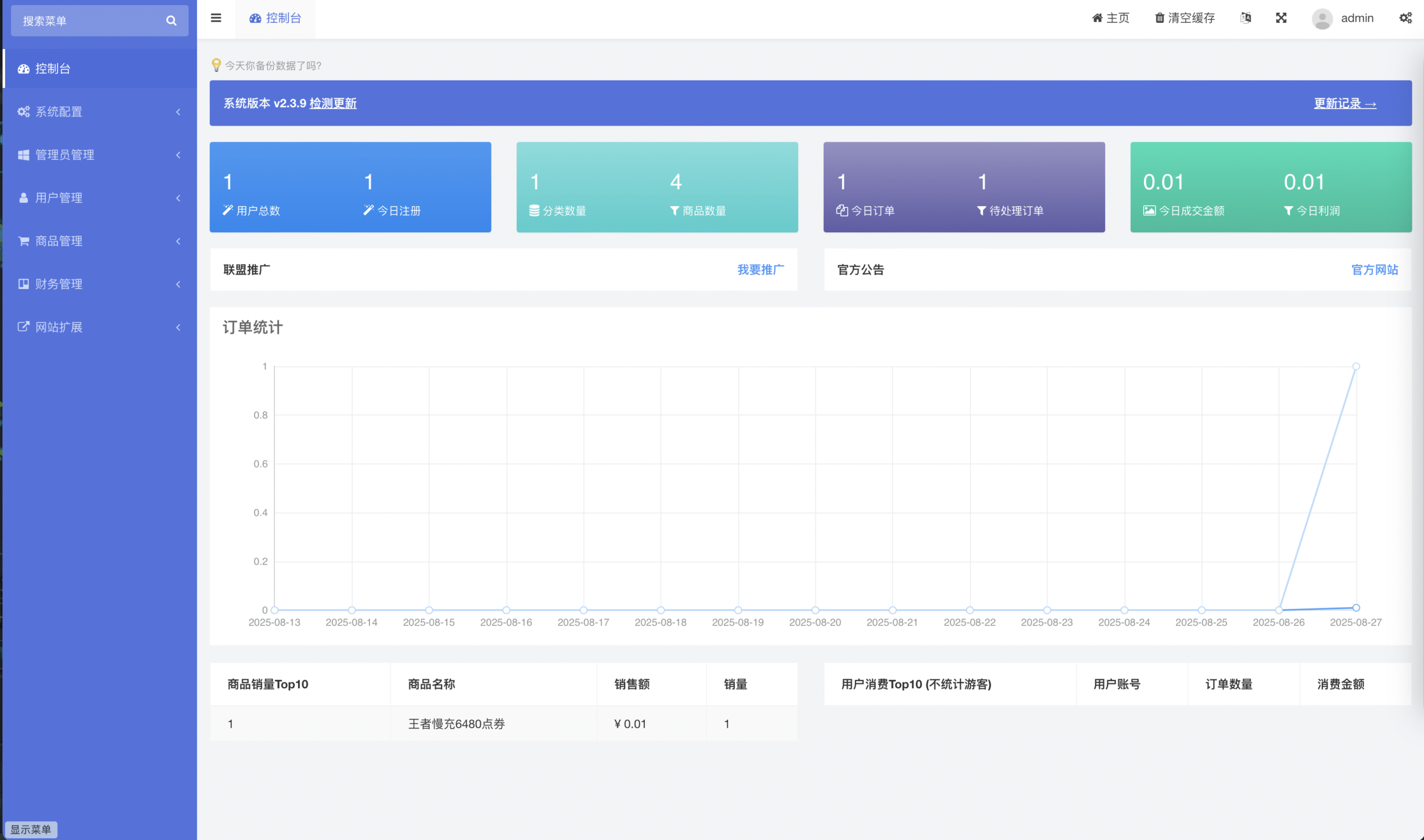Click the search magnifier icon in sidebar
Screen dimensions: 1424x840
click(x=171, y=21)
